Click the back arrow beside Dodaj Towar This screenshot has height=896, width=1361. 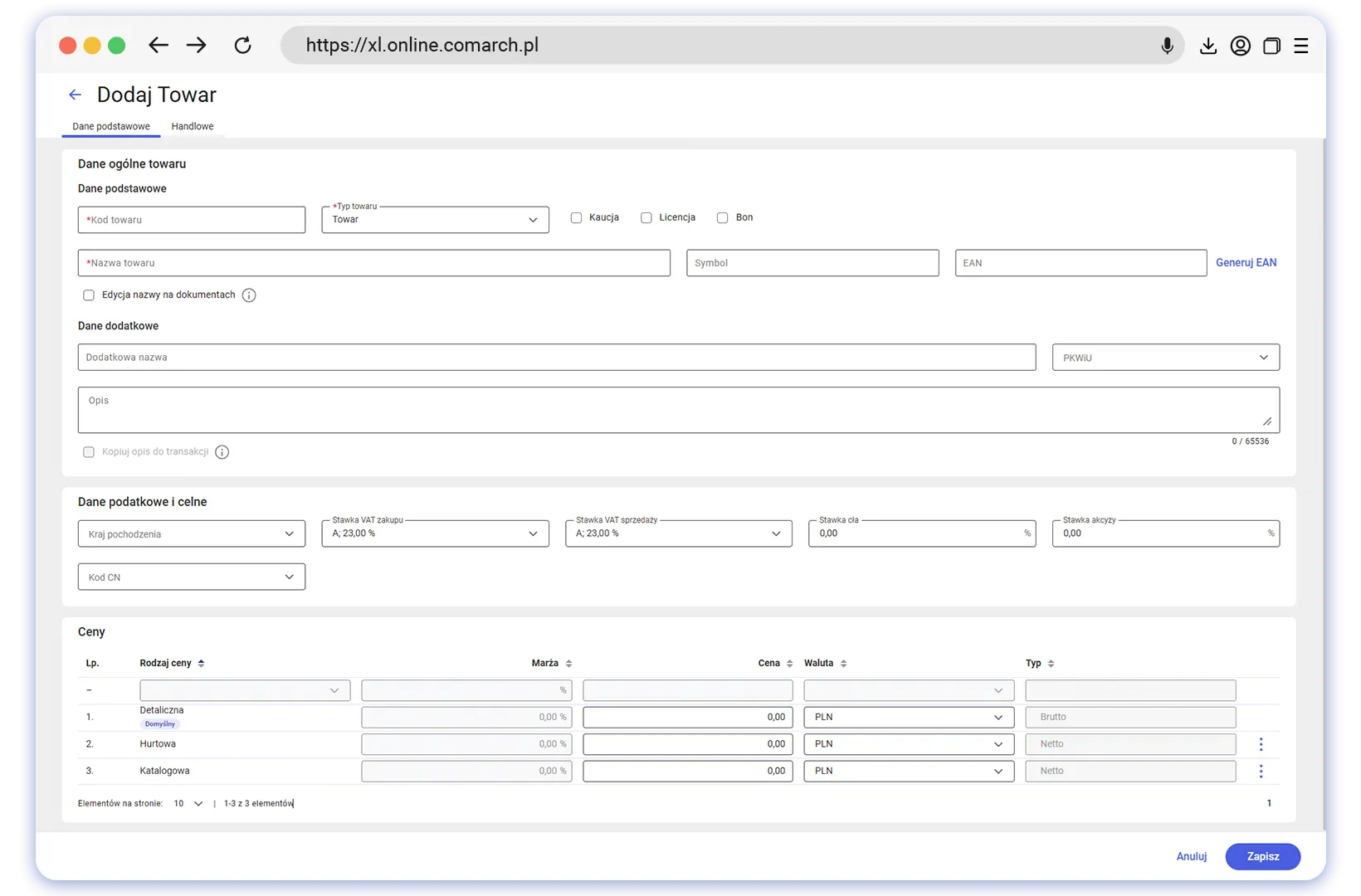pyautogui.click(x=75, y=95)
